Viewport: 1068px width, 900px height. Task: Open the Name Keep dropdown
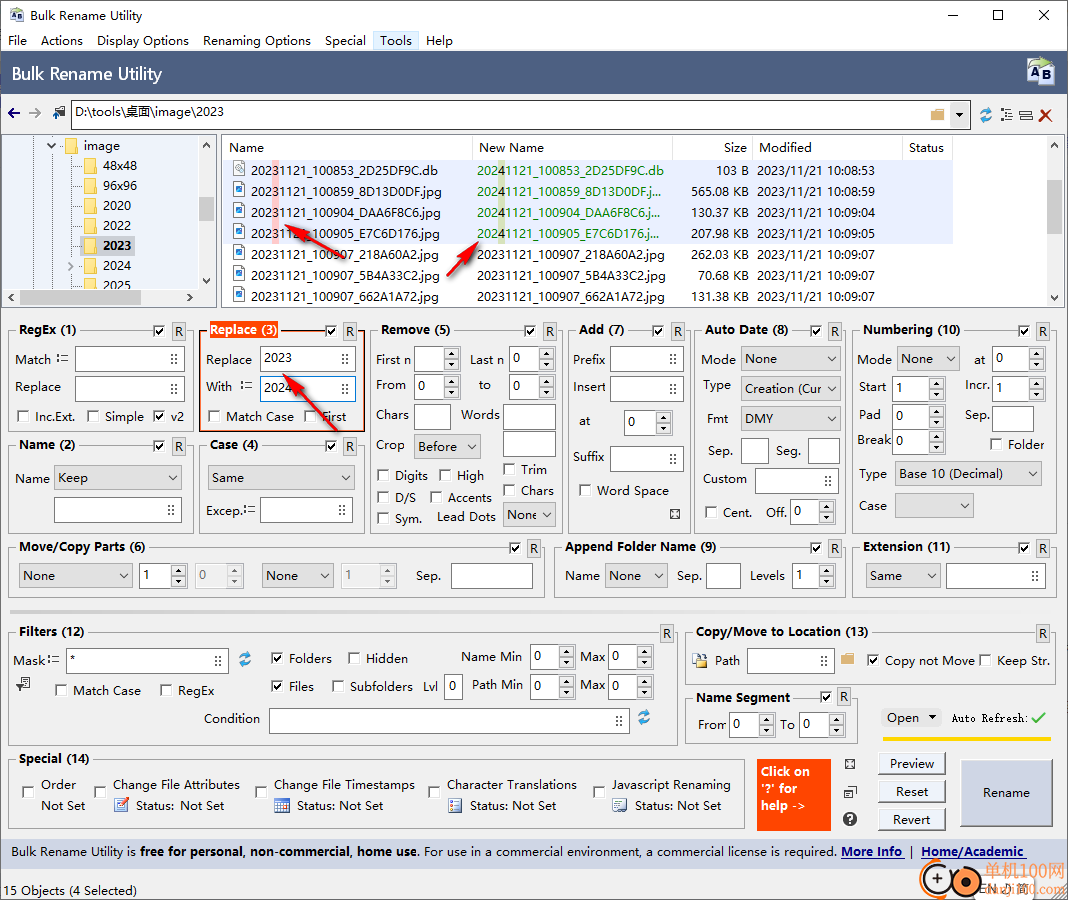[118, 478]
